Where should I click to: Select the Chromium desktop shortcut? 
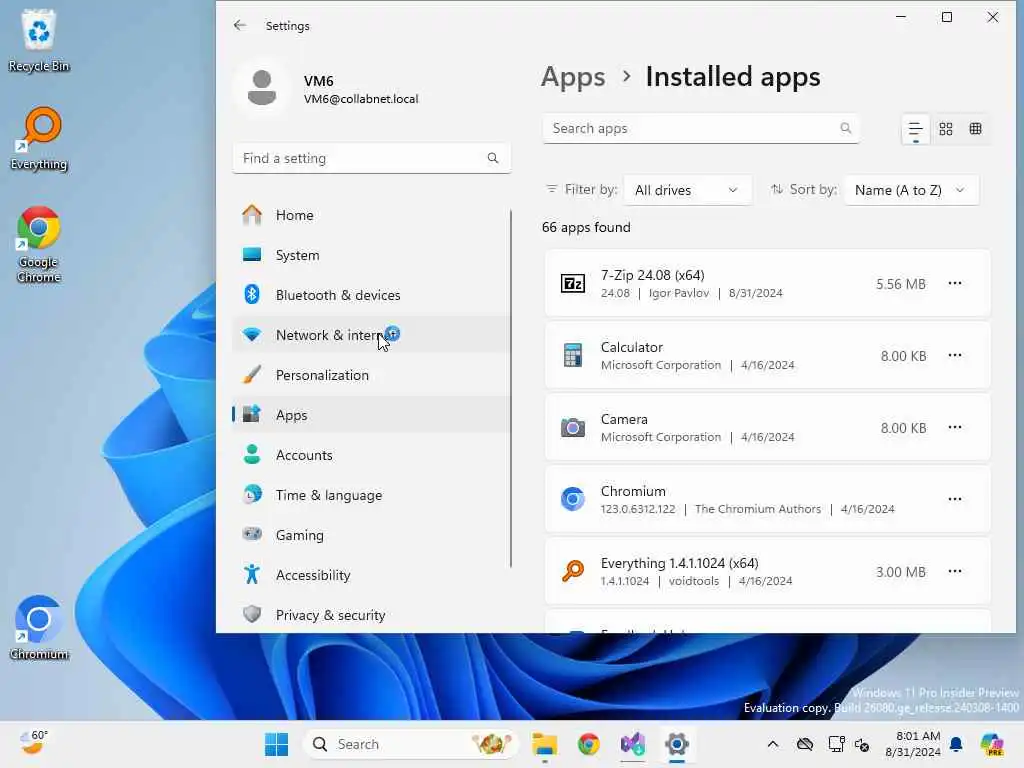pos(39,628)
